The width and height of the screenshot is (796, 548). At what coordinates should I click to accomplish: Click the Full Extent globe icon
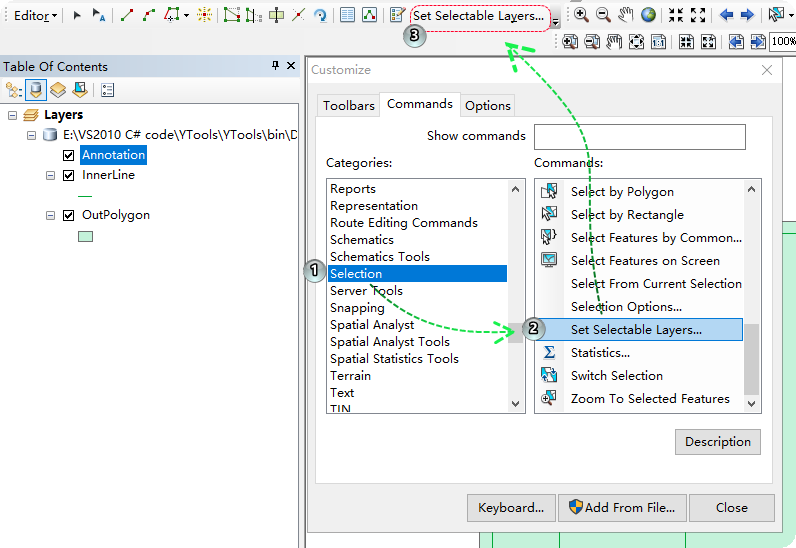[648, 15]
